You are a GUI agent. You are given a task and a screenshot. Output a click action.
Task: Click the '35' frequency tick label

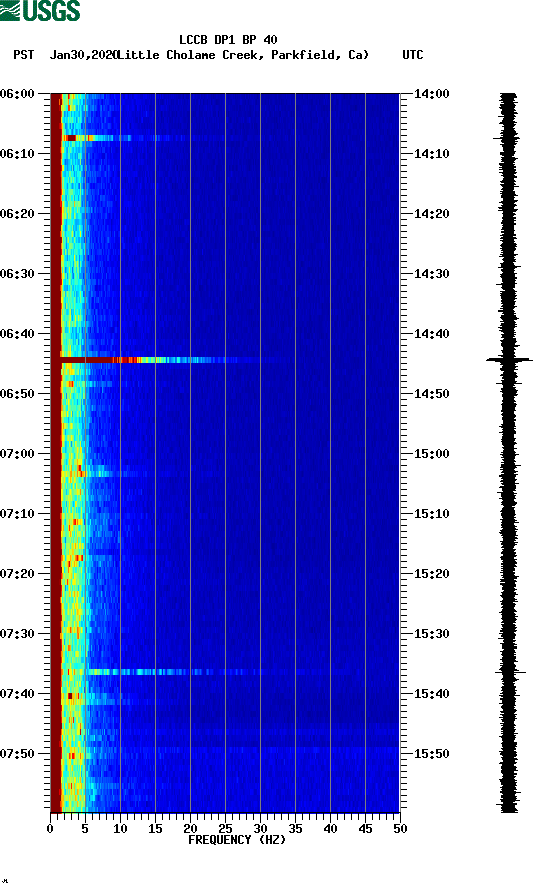pyautogui.click(x=295, y=829)
